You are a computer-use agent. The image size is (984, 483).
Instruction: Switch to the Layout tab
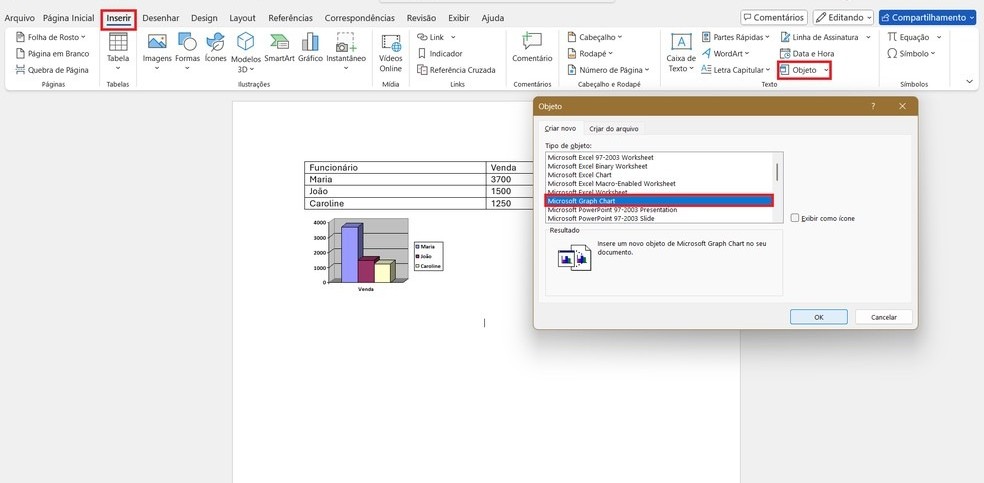pyautogui.click(x=242, y=18)
